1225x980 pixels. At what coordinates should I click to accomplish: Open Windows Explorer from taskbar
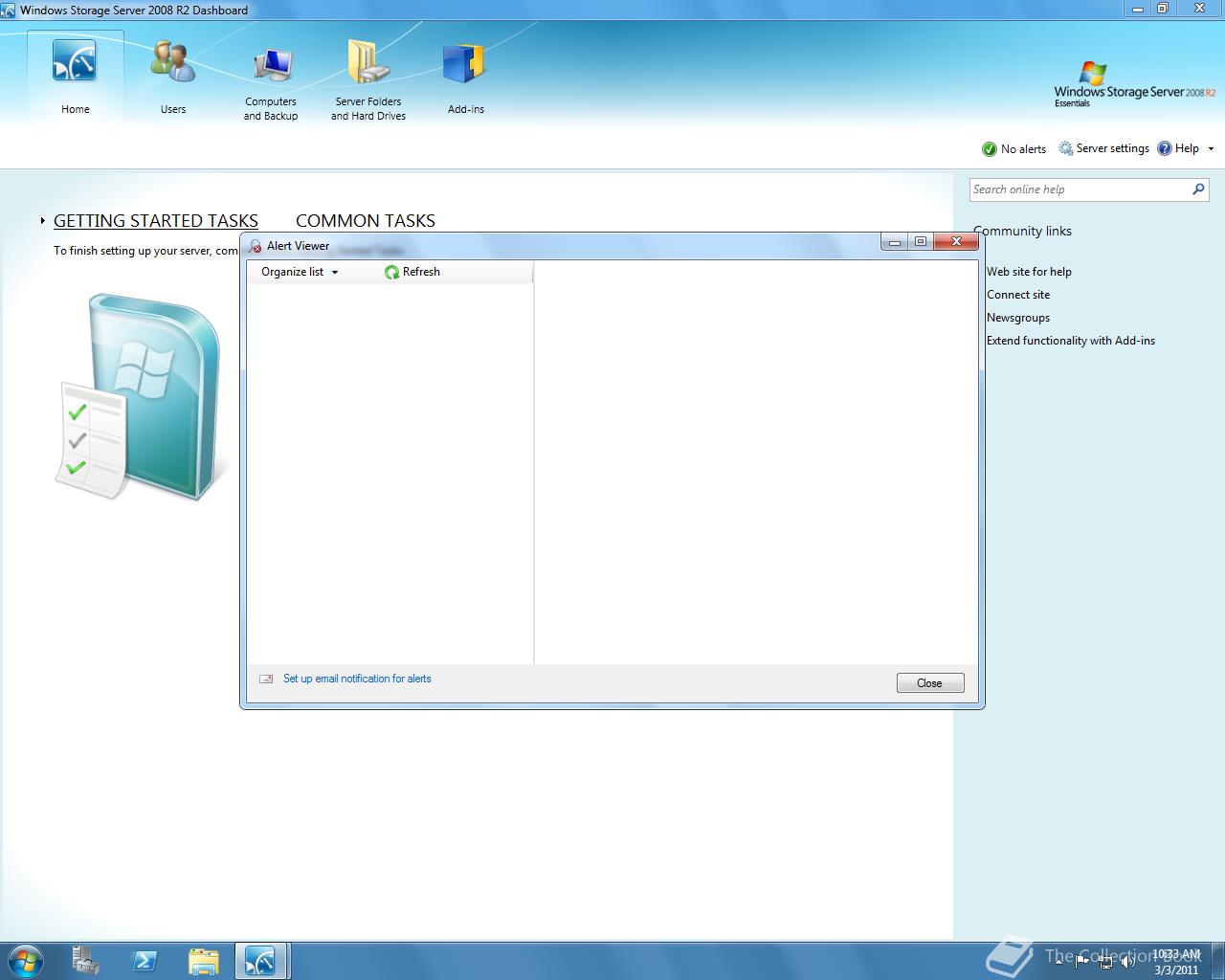click(203, 961)
